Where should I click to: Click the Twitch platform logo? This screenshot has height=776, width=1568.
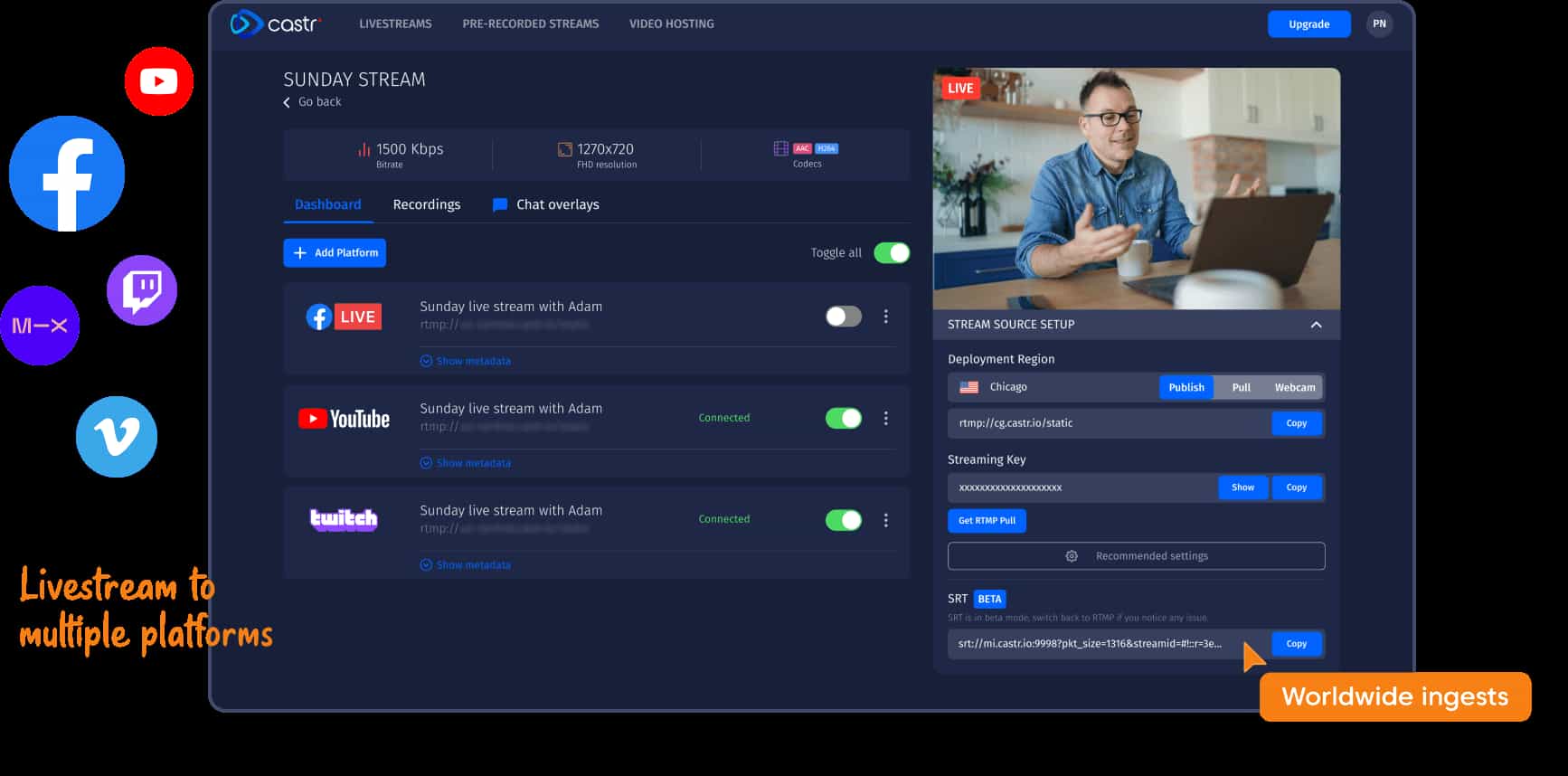tap(344, 519)
